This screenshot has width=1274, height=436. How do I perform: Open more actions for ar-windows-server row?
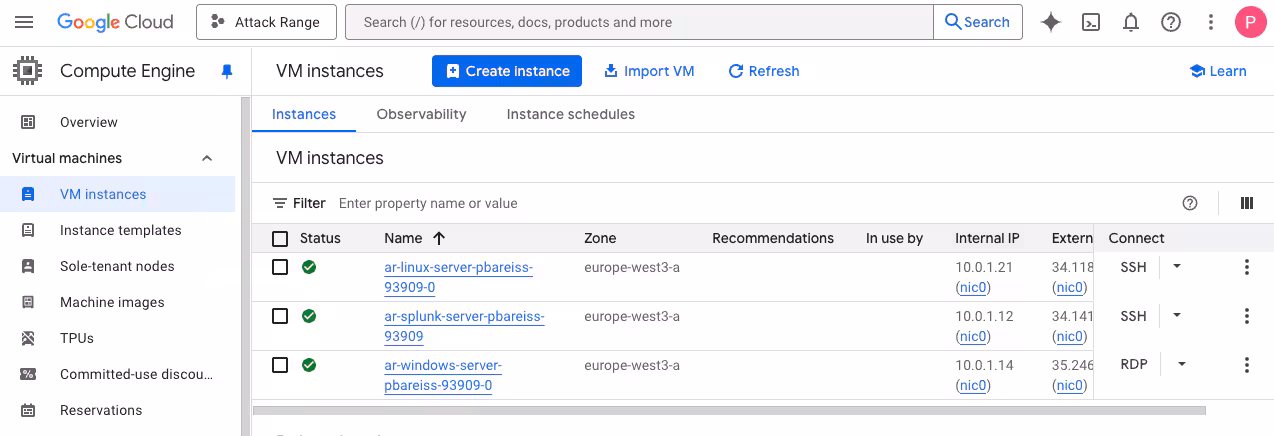pyautogui.click(x=1246, y=365)
